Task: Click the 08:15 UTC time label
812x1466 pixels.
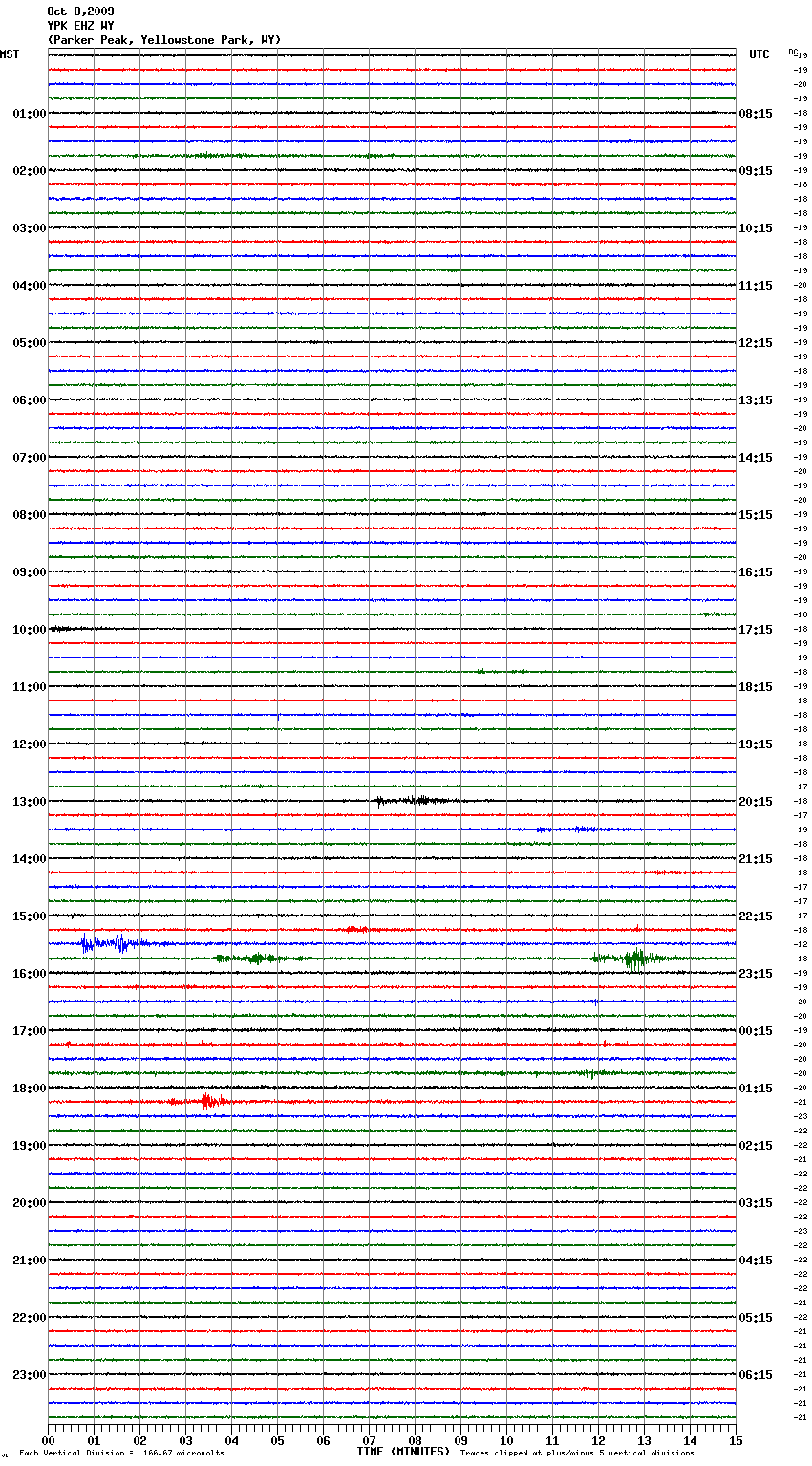Action: 756,114
